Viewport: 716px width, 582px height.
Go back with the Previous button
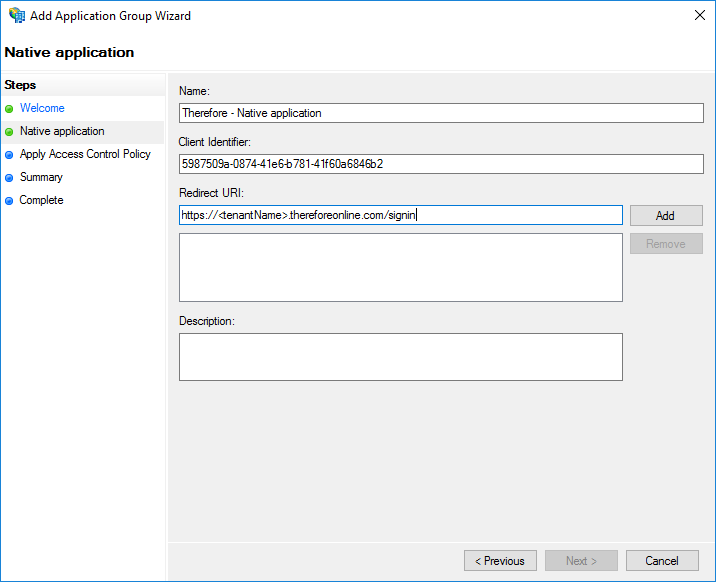(500, 561)
